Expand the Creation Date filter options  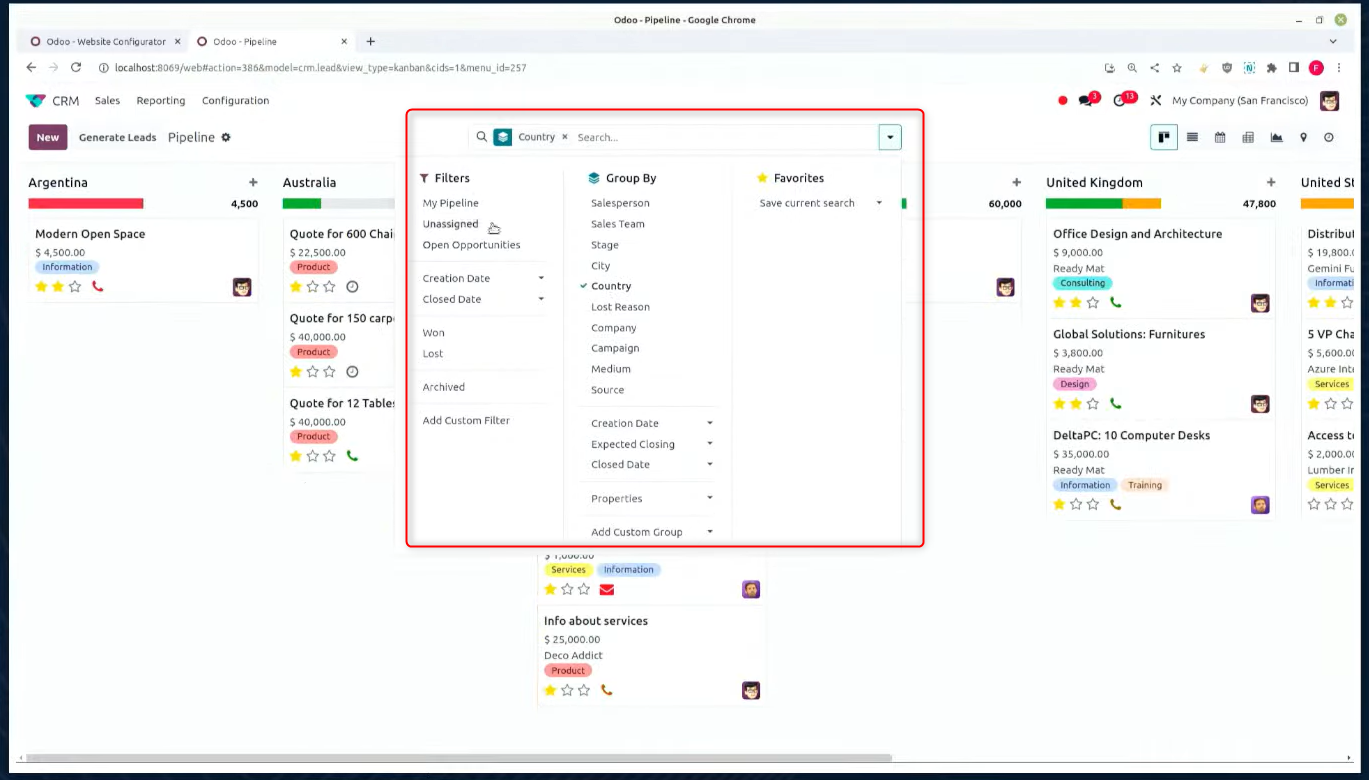[x=483, y=278]
